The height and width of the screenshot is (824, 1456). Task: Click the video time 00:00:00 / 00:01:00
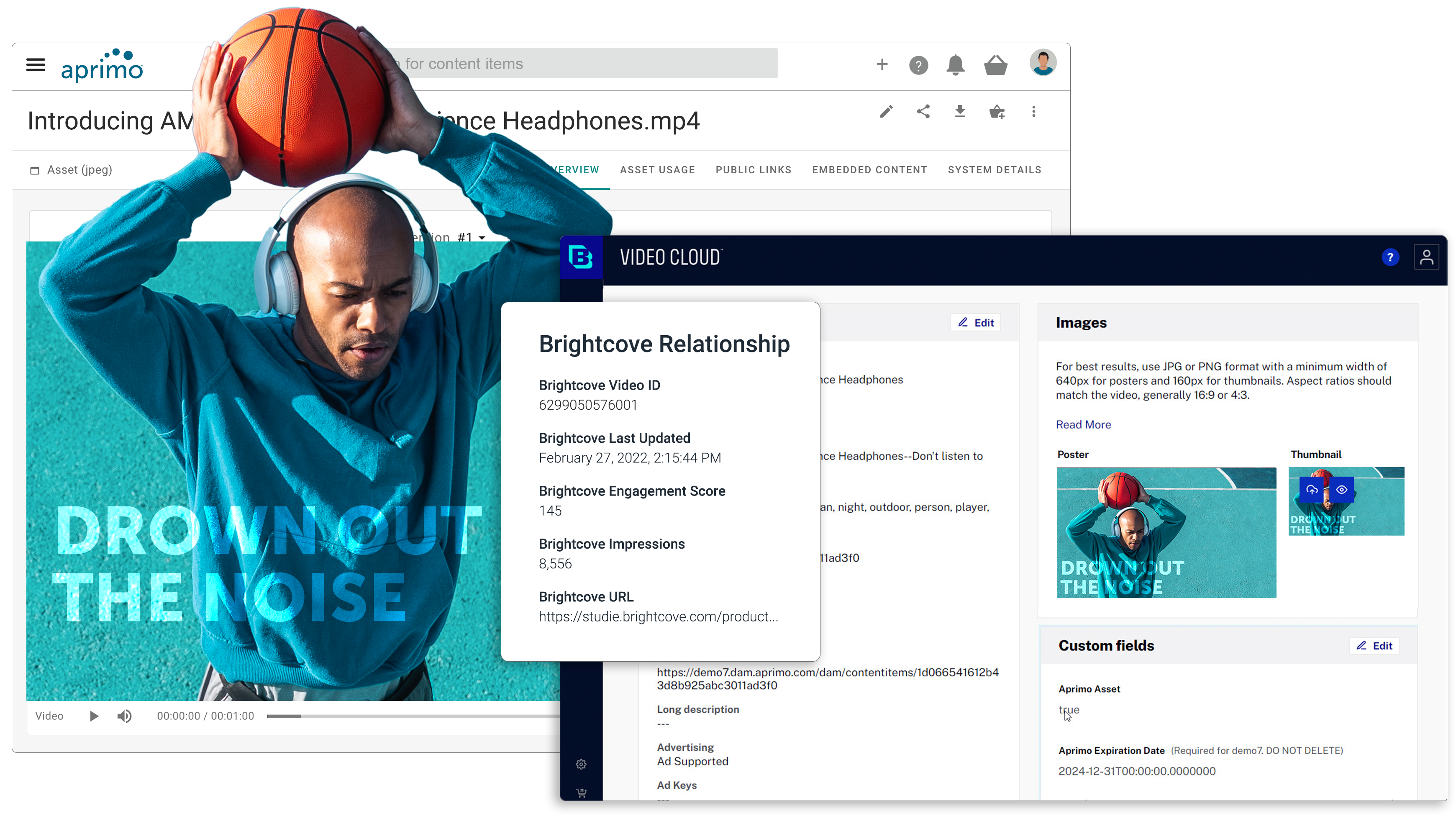coord(205,716)
